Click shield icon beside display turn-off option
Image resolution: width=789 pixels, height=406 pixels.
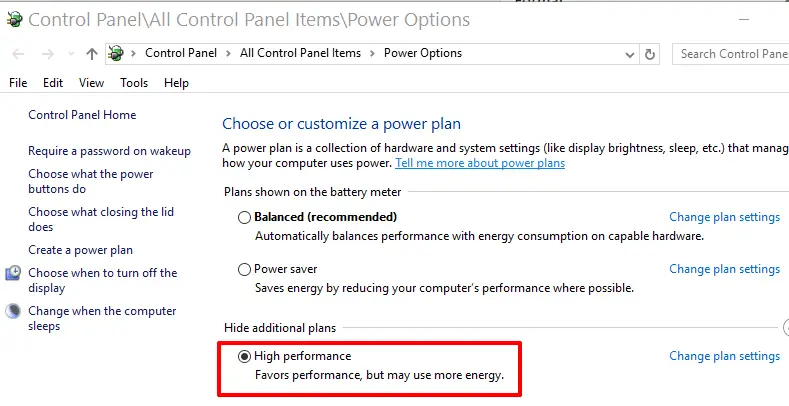13,273
